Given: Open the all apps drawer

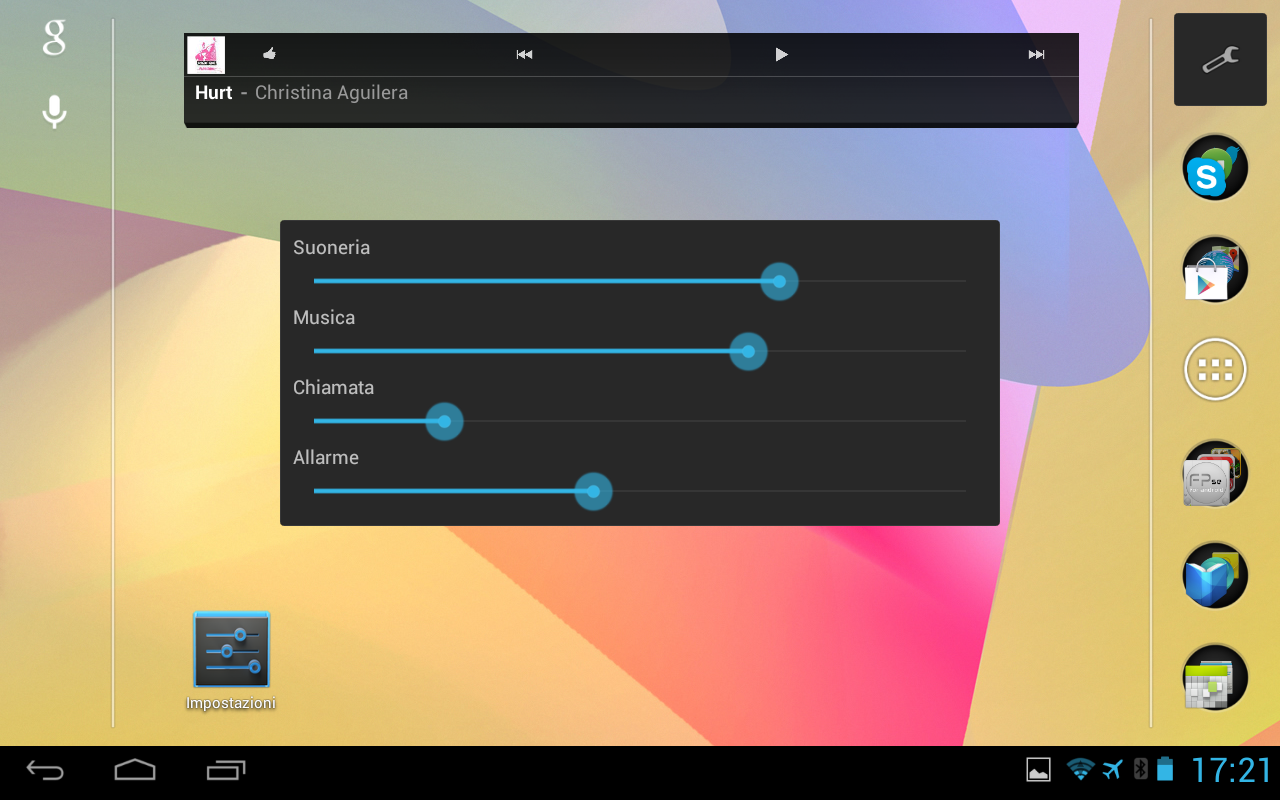Looking at the screenshot, I should 1215,370.
